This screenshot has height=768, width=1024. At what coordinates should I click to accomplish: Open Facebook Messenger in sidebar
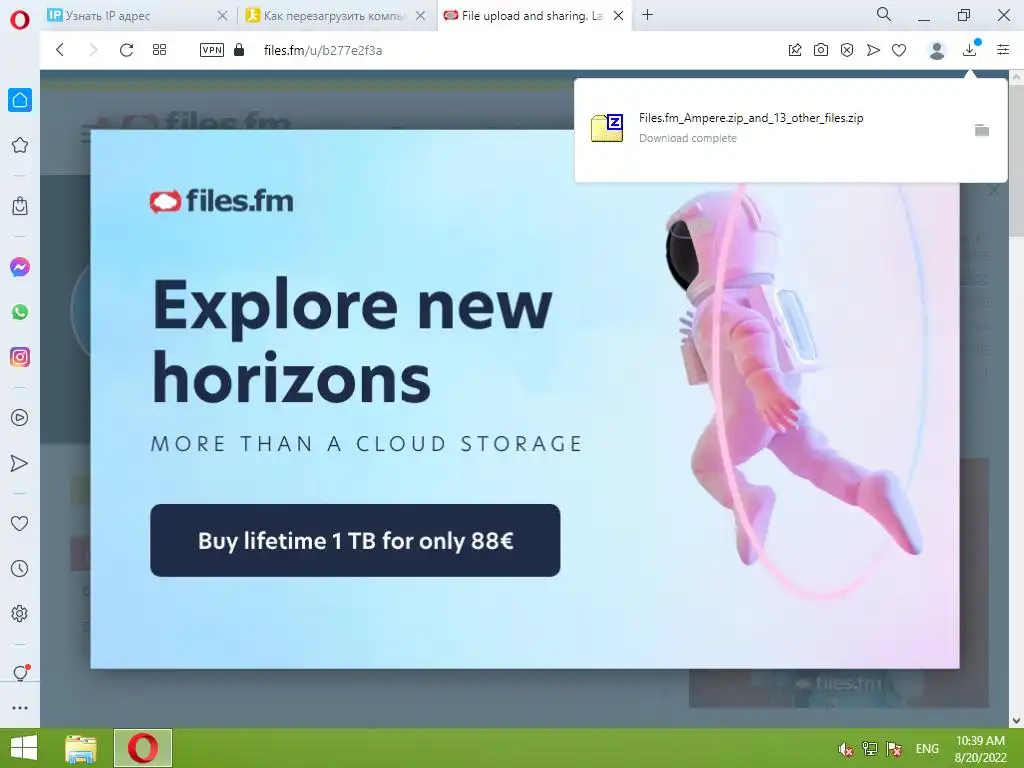point(20,267)
